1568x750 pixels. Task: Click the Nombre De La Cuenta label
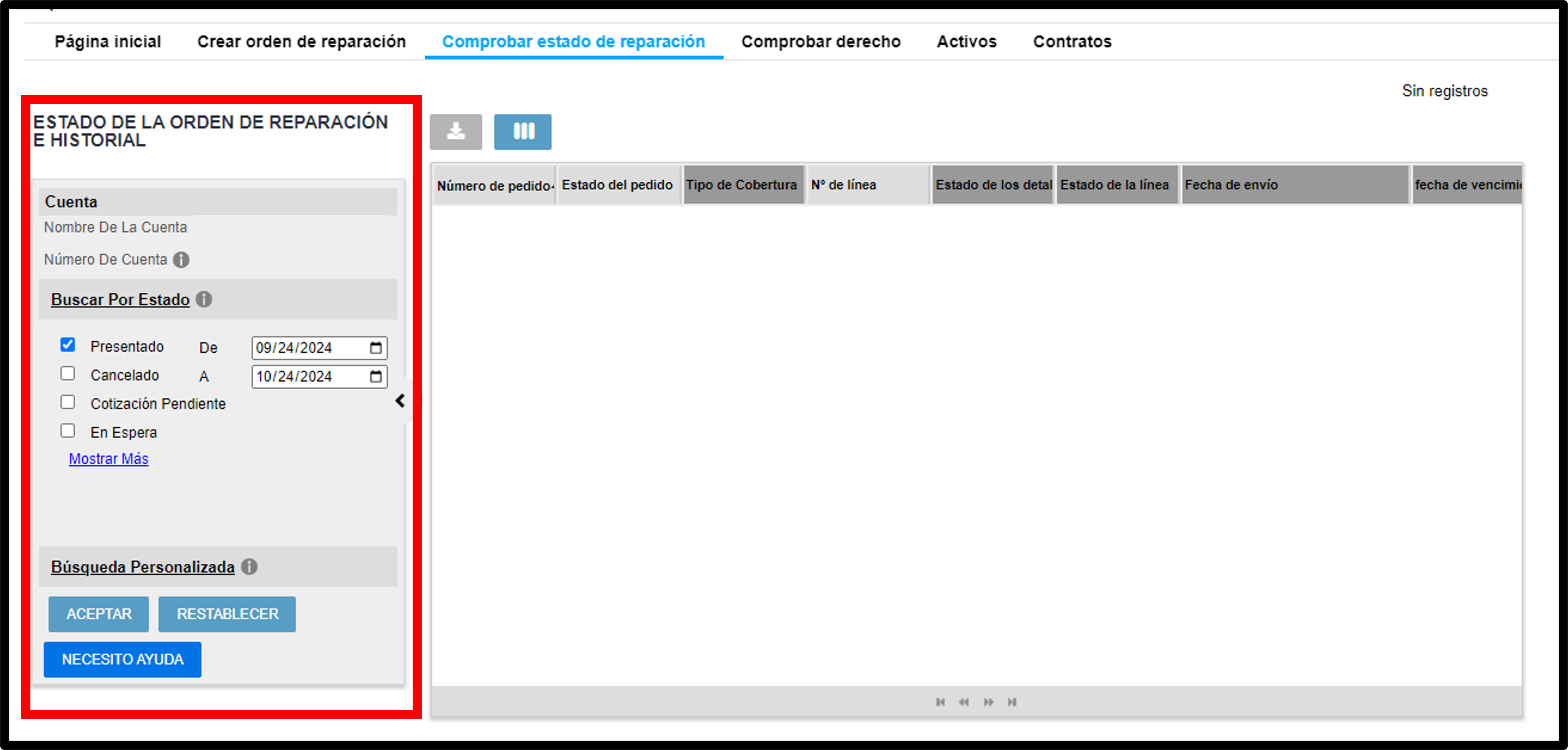(x=115, y=227)
